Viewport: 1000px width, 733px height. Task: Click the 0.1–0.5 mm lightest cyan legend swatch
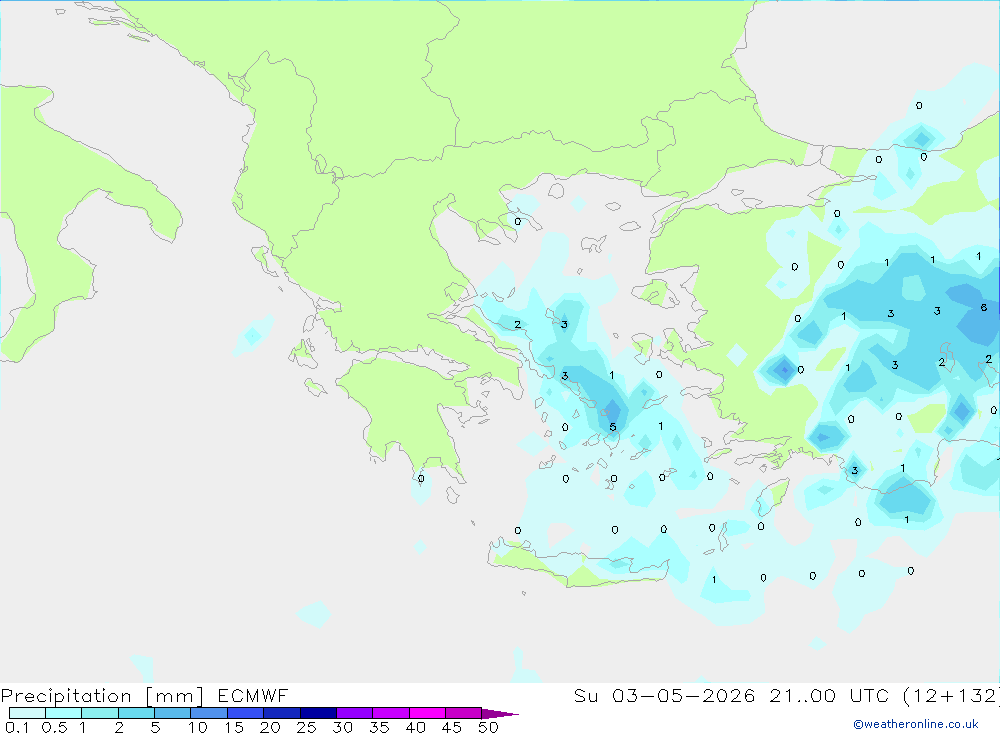click(27, 713)
